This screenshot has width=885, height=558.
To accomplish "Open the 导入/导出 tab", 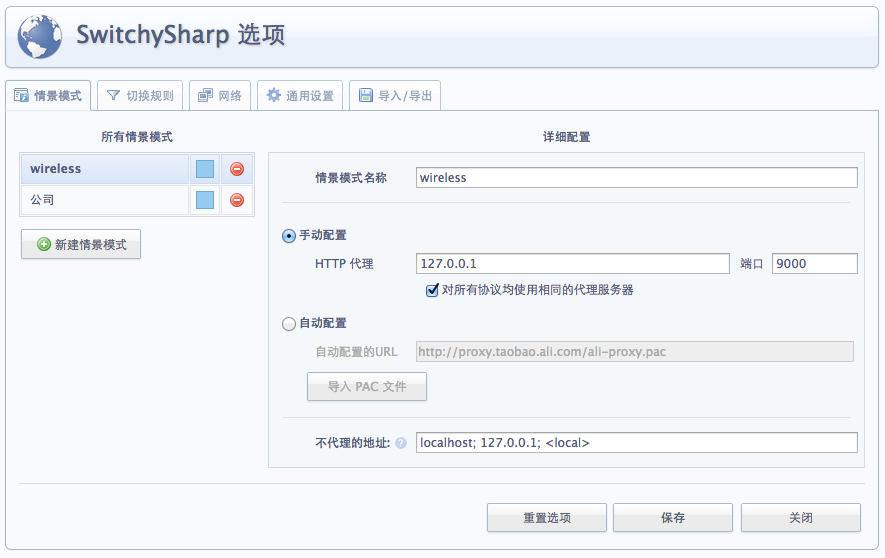I will click(395, 95).
